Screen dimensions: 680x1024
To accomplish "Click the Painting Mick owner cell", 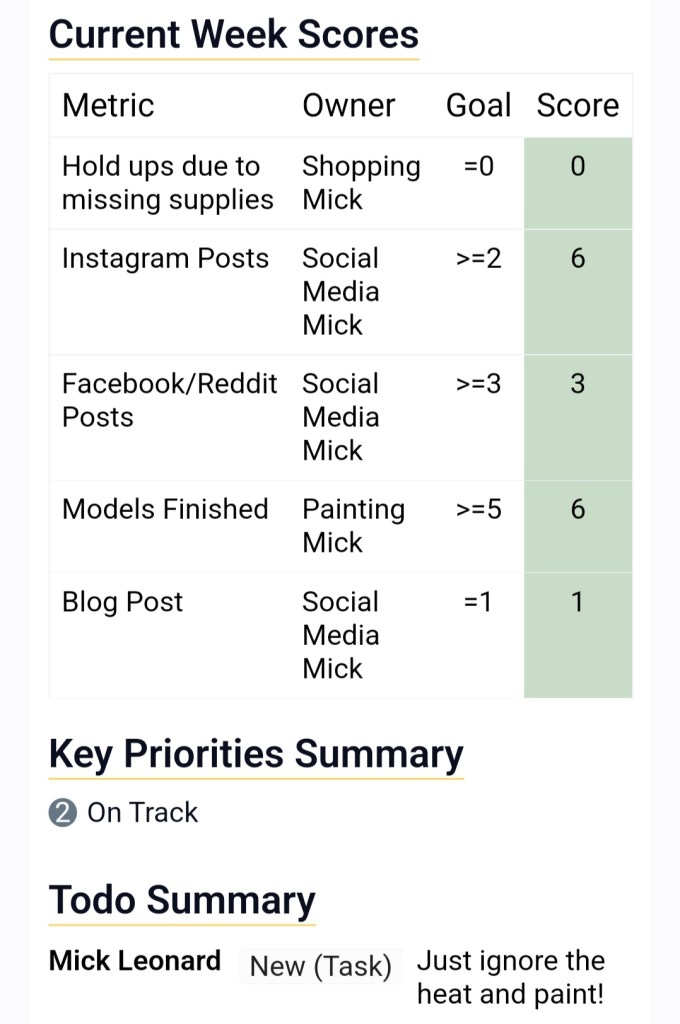I will (353, 526).
